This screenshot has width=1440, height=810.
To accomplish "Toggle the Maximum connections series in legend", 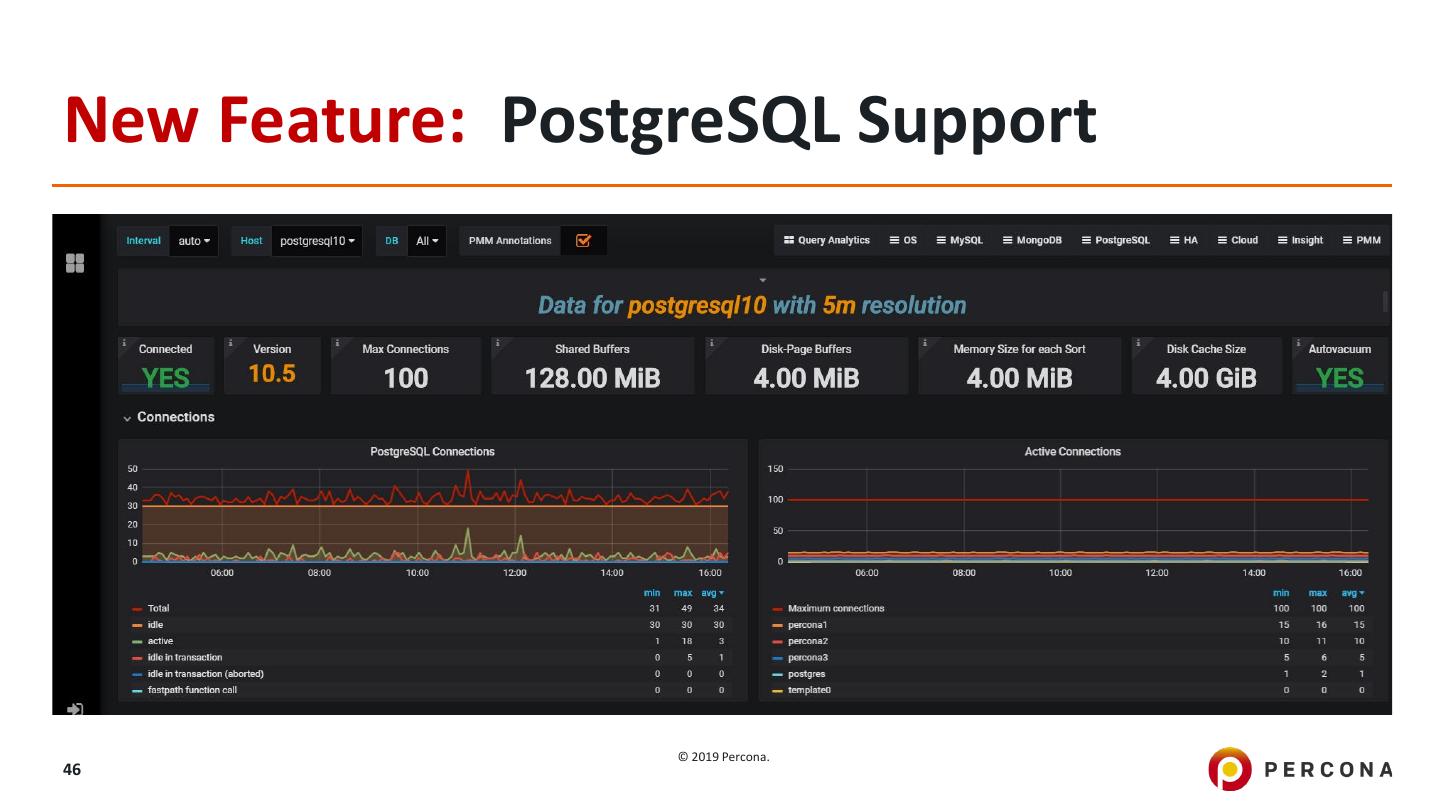I will click(x=836, y=608).
